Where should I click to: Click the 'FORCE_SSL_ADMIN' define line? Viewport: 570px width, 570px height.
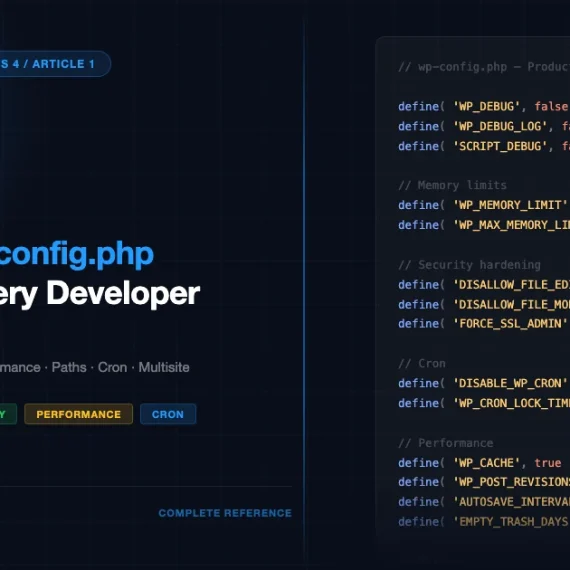coord(484,324)
